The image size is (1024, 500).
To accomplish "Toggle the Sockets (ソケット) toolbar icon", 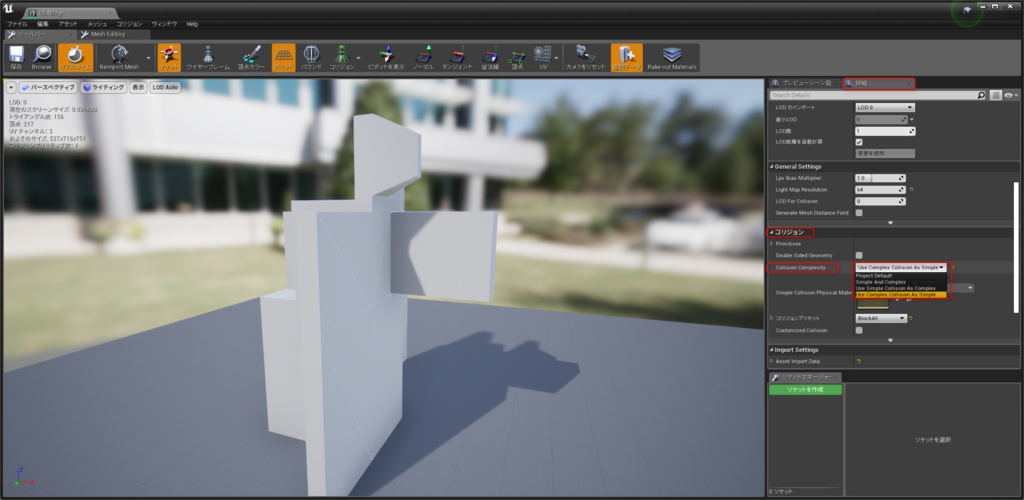I will pyautogui.click(x=169, y=57).
